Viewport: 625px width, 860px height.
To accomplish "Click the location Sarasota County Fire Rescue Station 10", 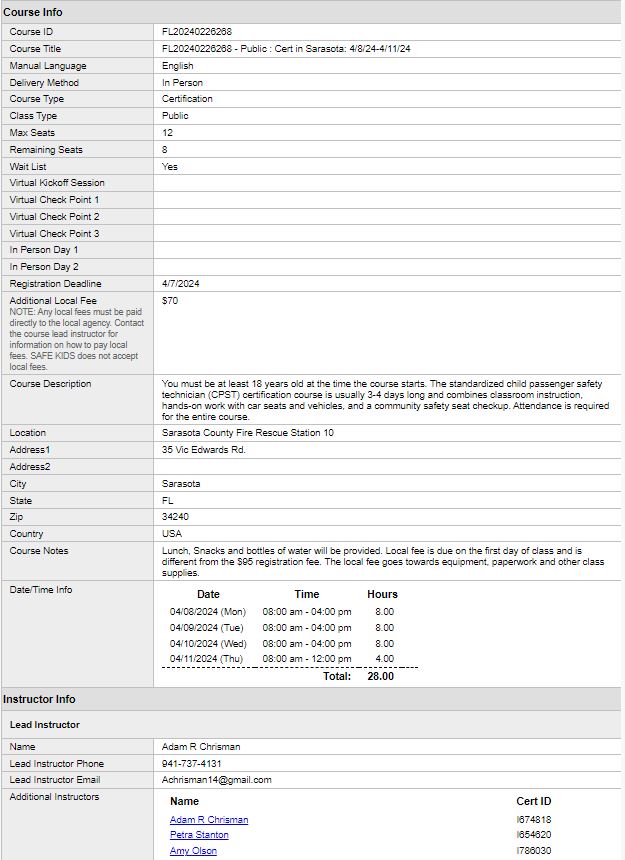I will click(248, 433).
